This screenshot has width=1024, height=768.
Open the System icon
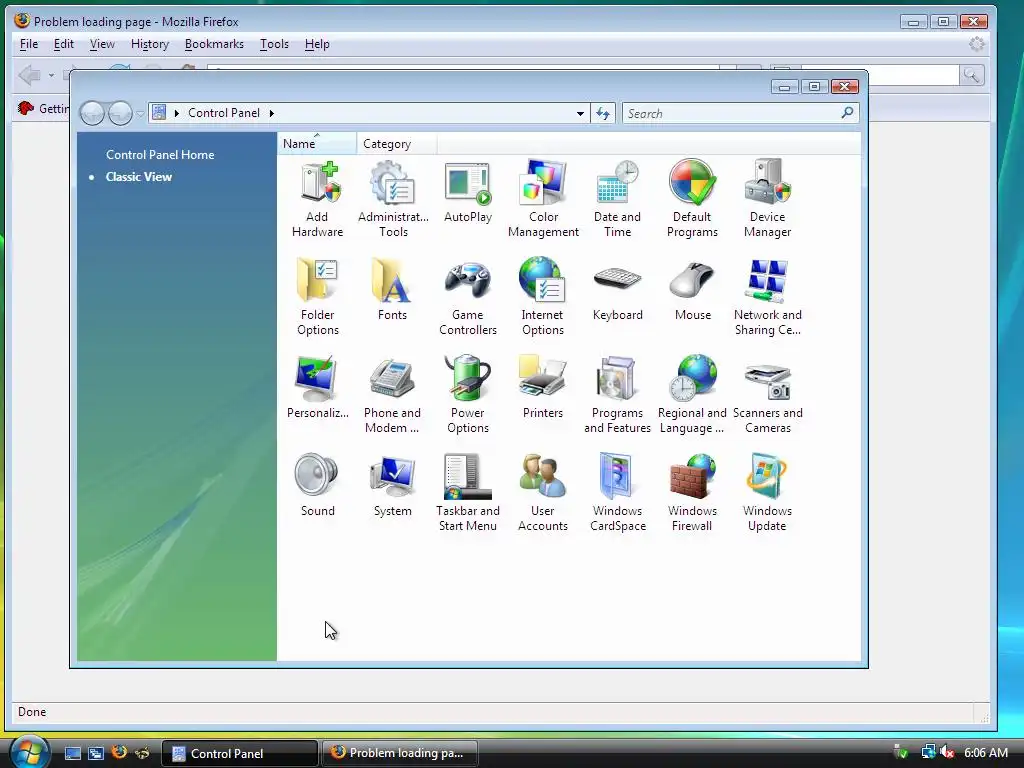(x=392, y=486)
